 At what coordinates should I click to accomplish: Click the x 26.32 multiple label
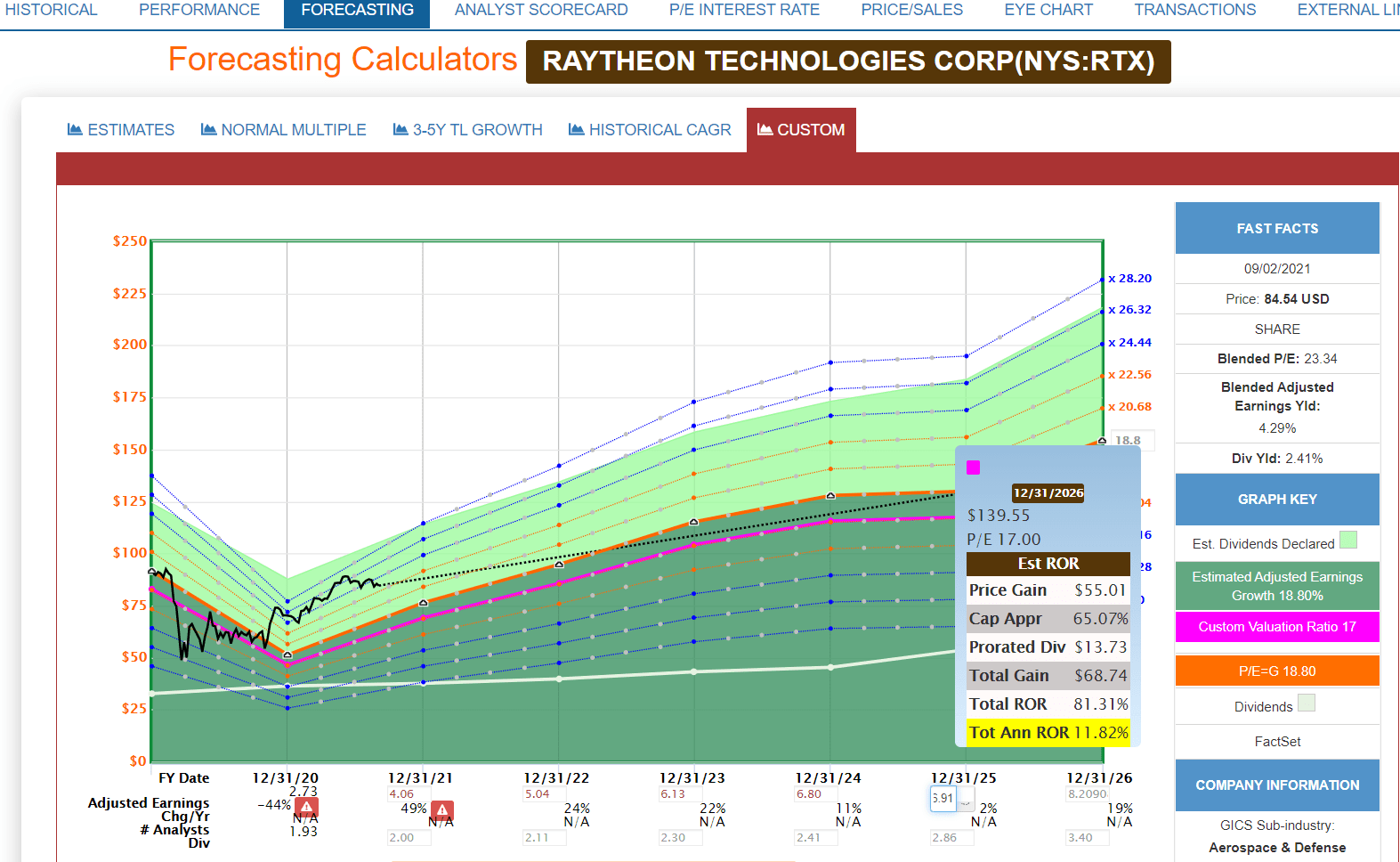point(1130,310)
